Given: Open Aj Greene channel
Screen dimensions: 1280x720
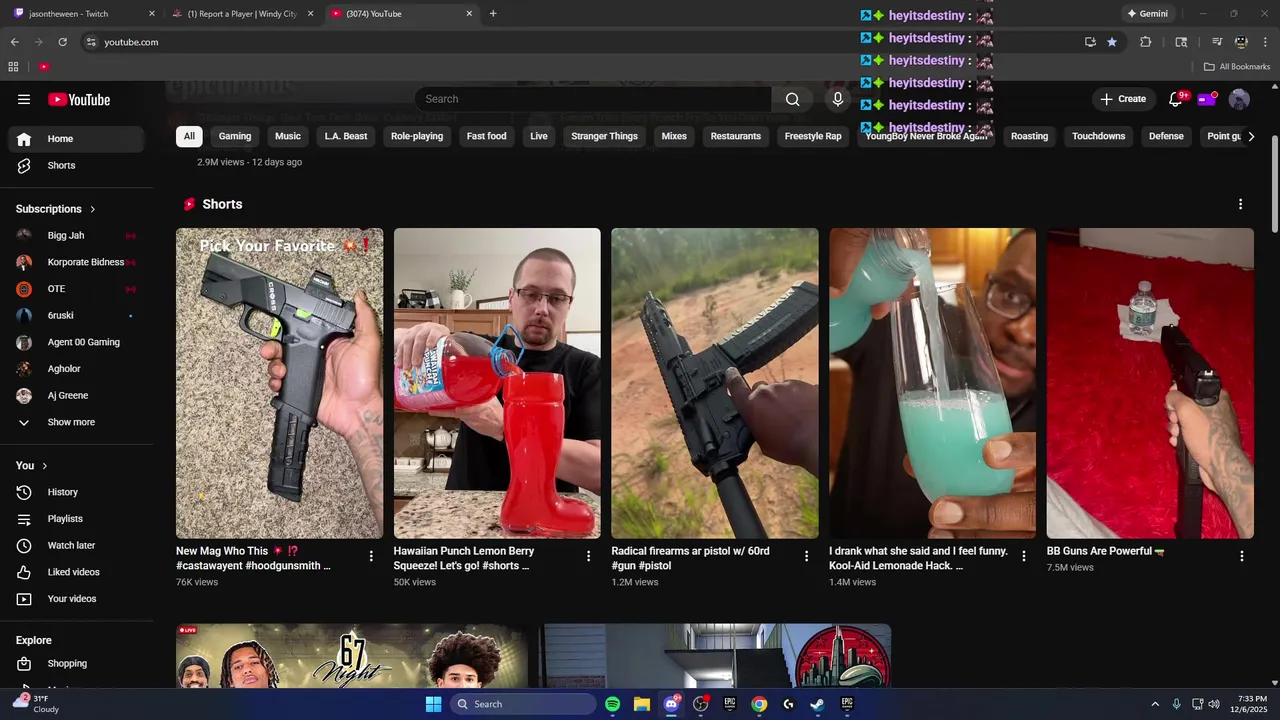Looking at the screenshot, I should pos(76,395).
